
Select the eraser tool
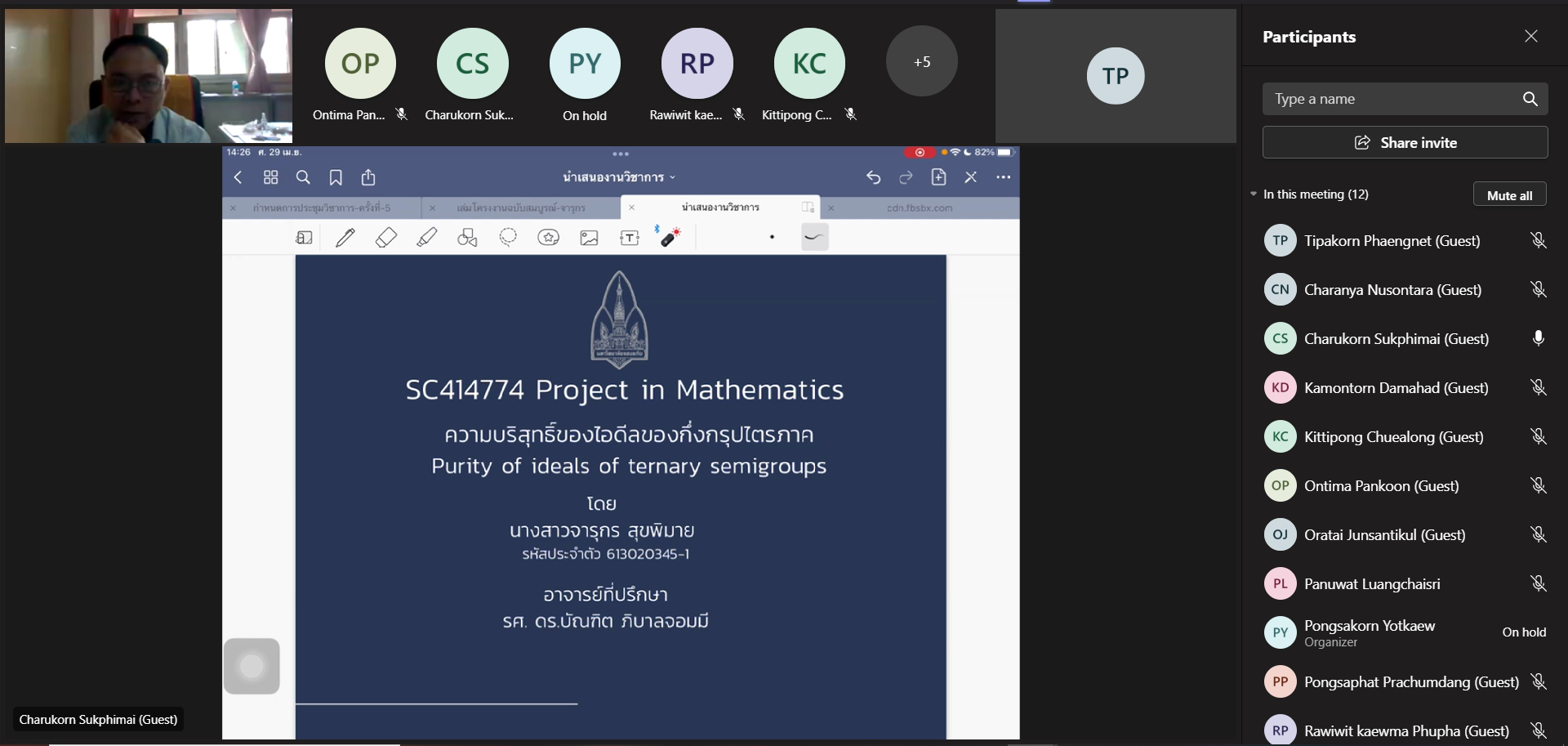pos(385,238)
